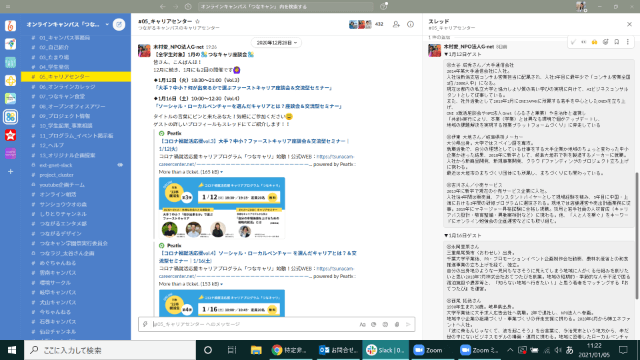Add the eyes reaction in thread toolbar
This screenshot has width=640, height=360.
pyautogui.click(x=584, y=42)
